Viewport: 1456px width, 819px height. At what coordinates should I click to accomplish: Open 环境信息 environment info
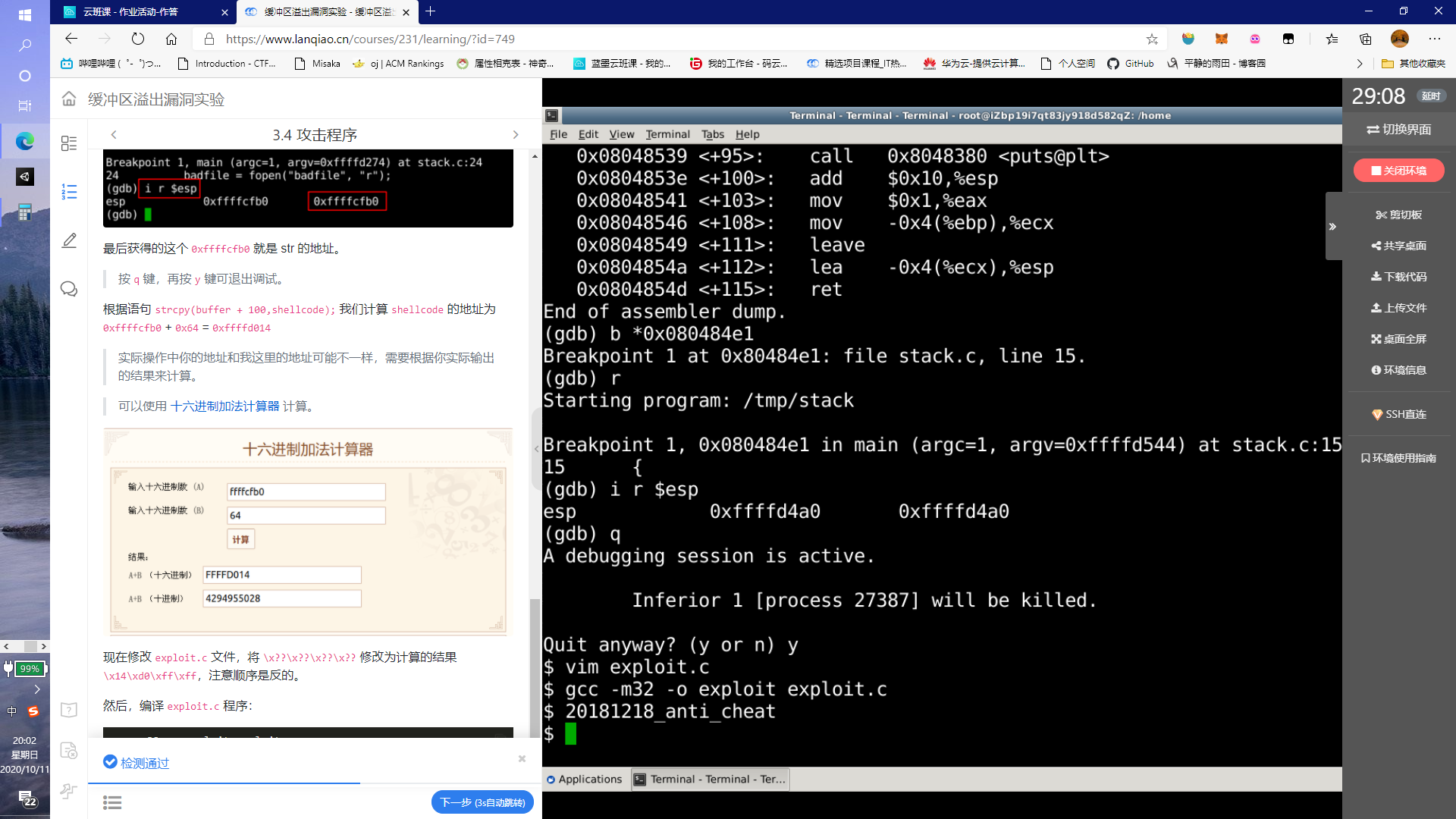[x=1398, y=370]
